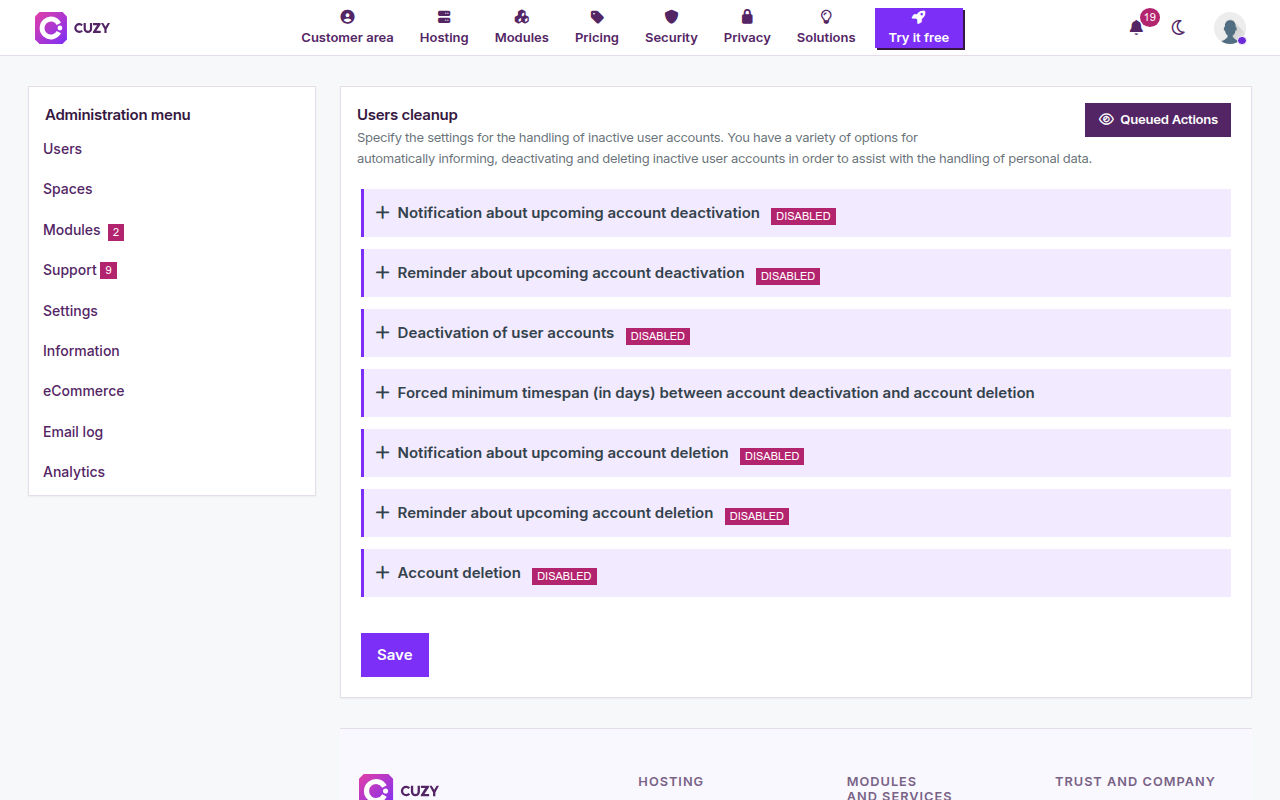Click the eye icon in Queued Actions
Screen dimensions: 1280x800
point(1106,119)
